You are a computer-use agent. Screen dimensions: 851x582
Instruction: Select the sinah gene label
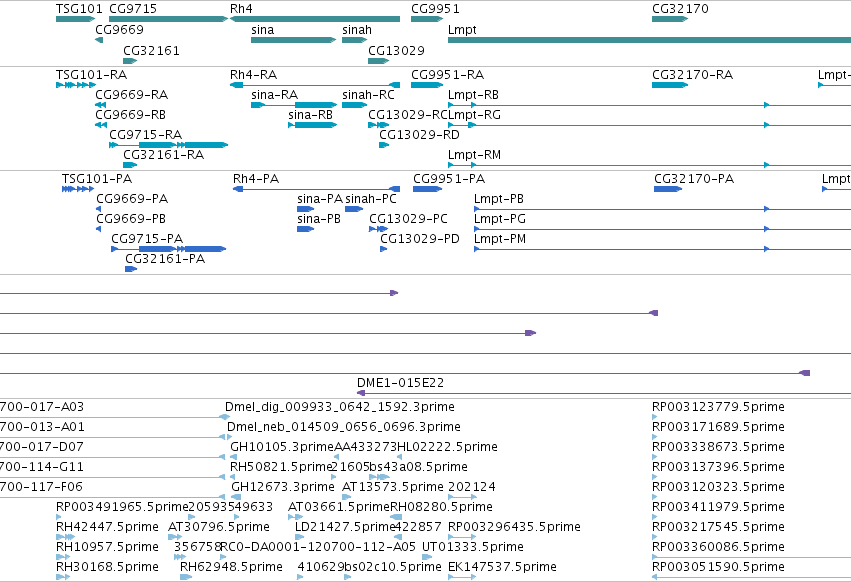[357, 30]
